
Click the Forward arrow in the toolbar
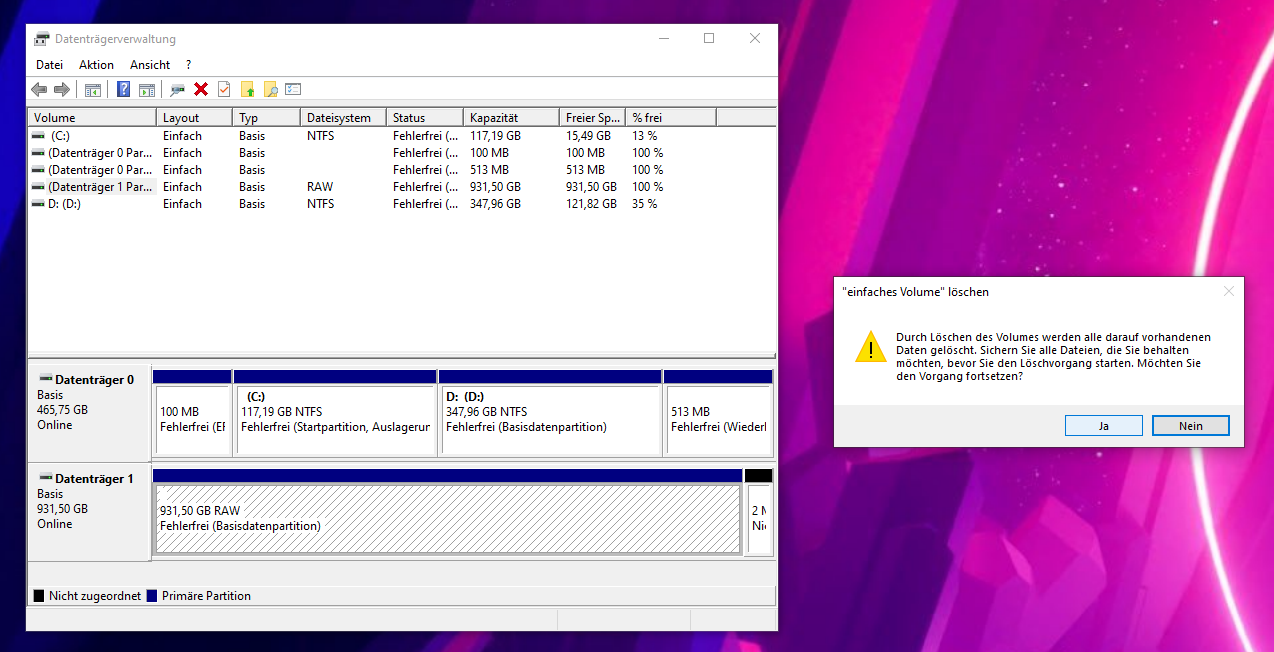(x=62, y=89)
